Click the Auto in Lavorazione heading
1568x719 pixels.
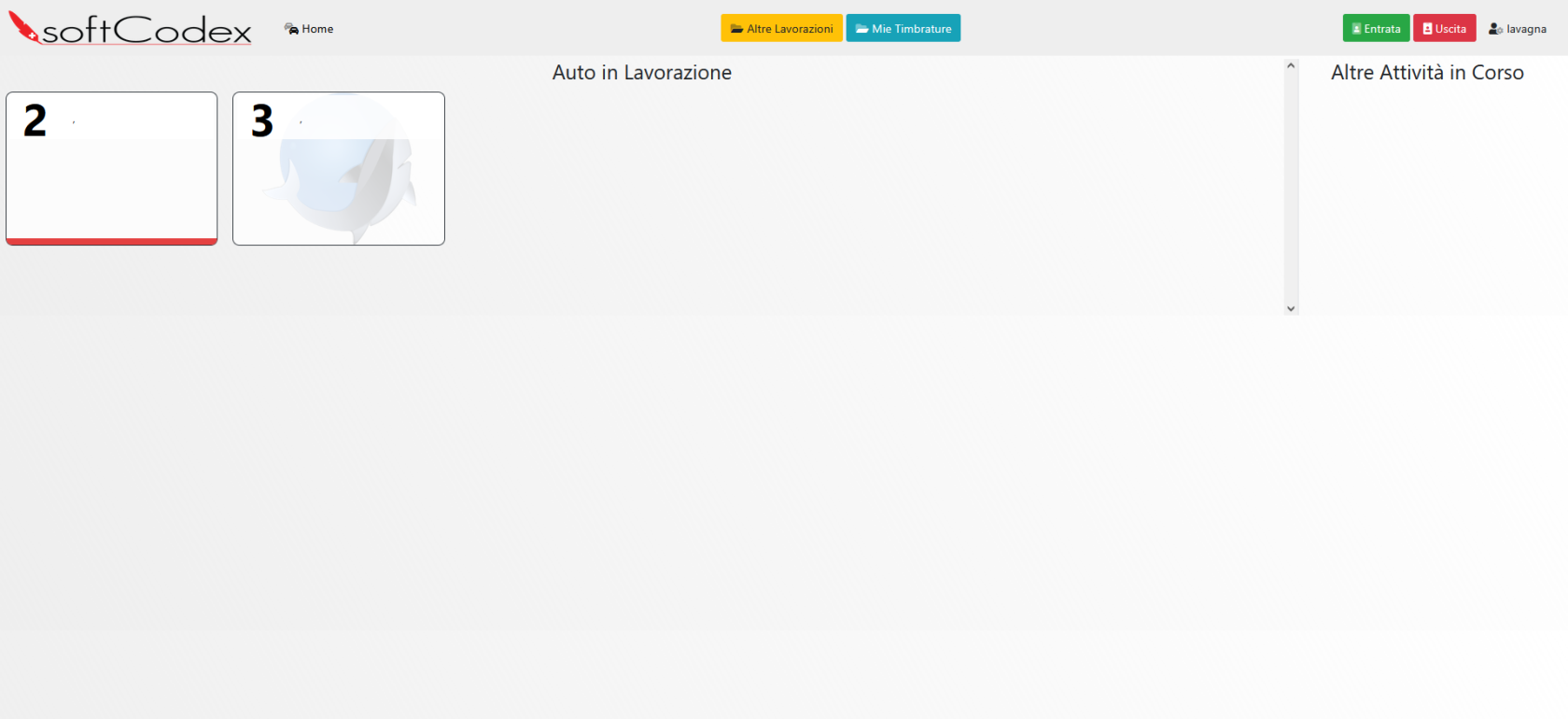(641, 73)
